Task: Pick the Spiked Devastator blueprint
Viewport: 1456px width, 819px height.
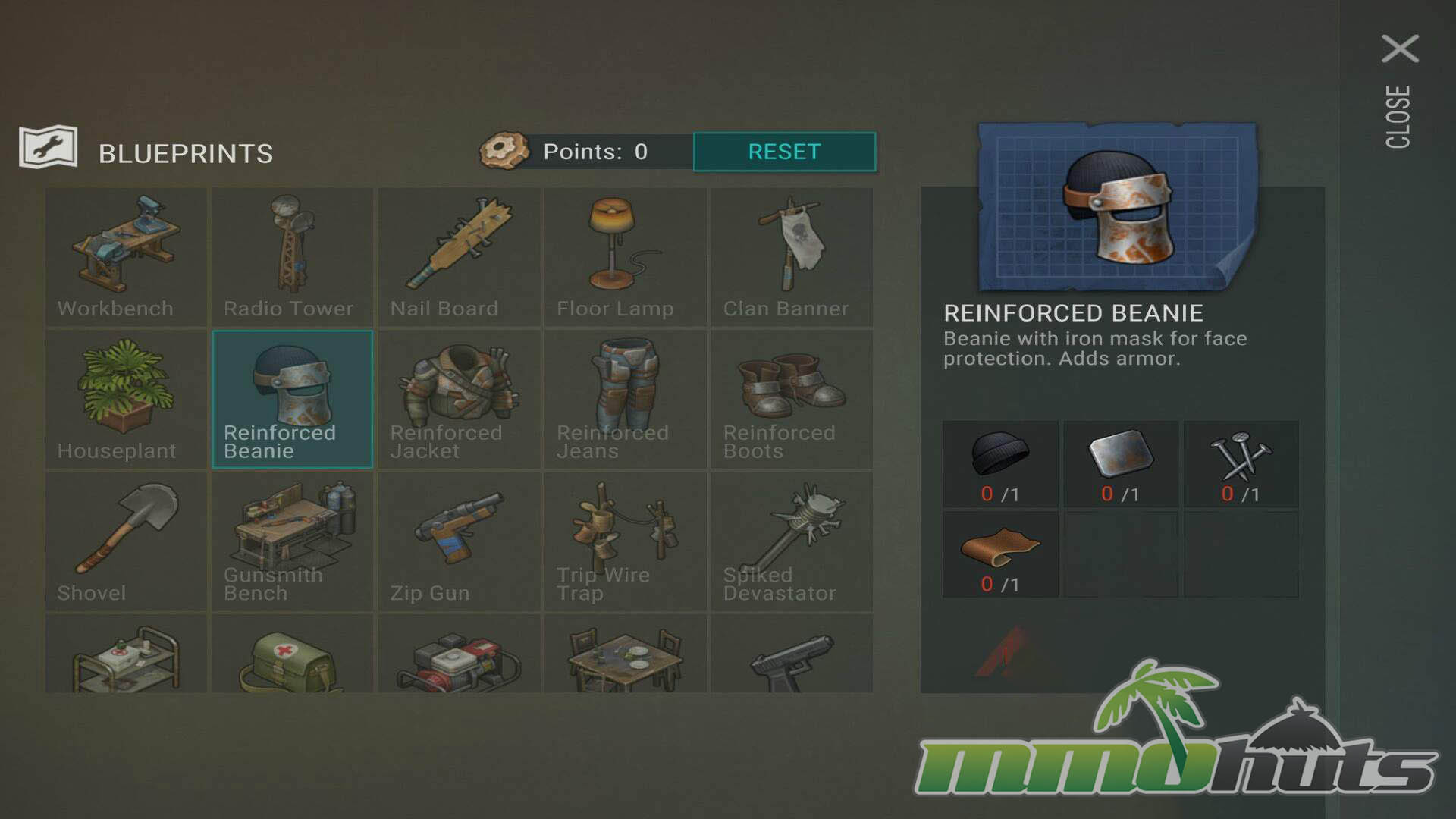Action: [792, 541]
